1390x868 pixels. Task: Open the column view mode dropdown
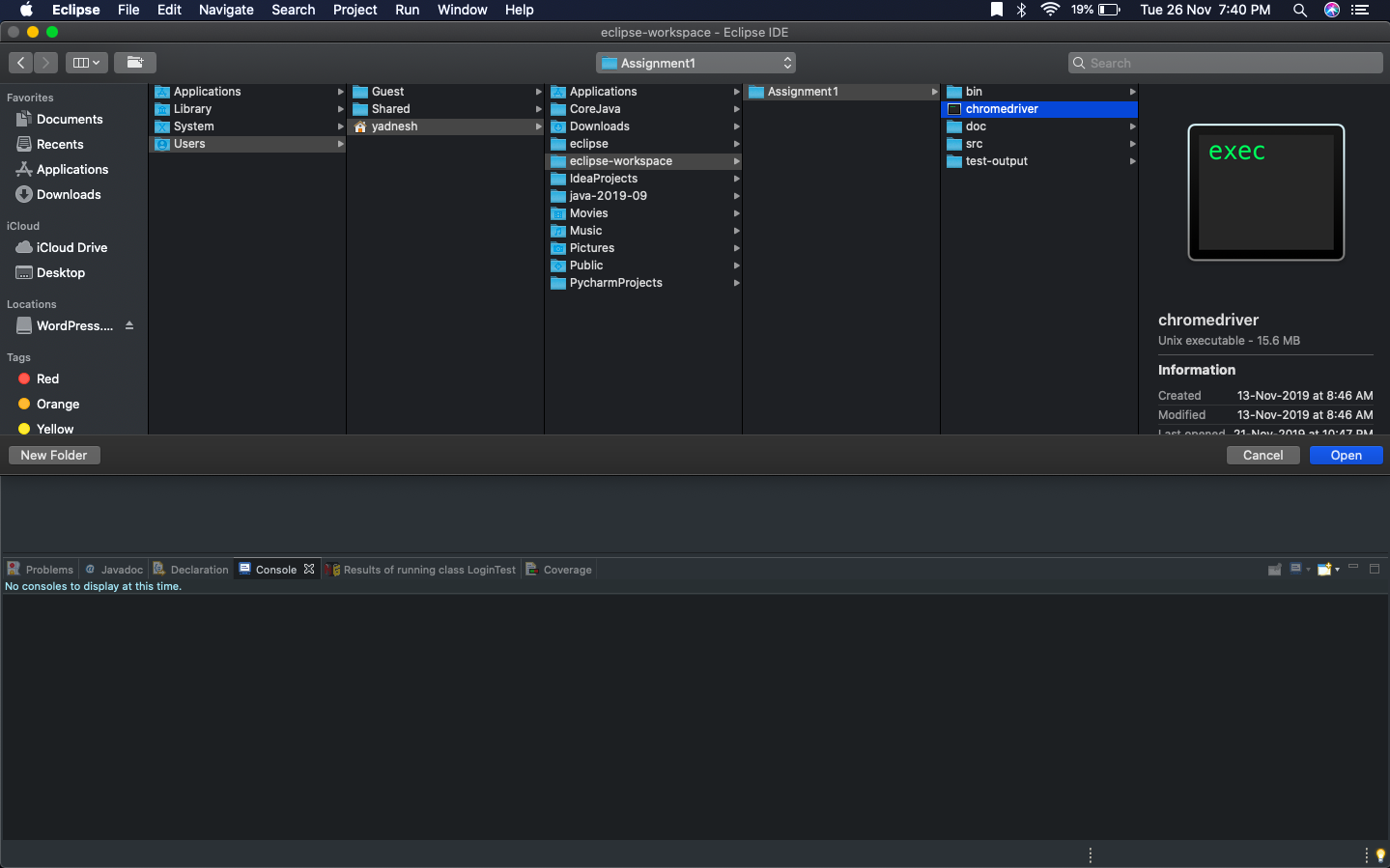click(x=87, y=63)
